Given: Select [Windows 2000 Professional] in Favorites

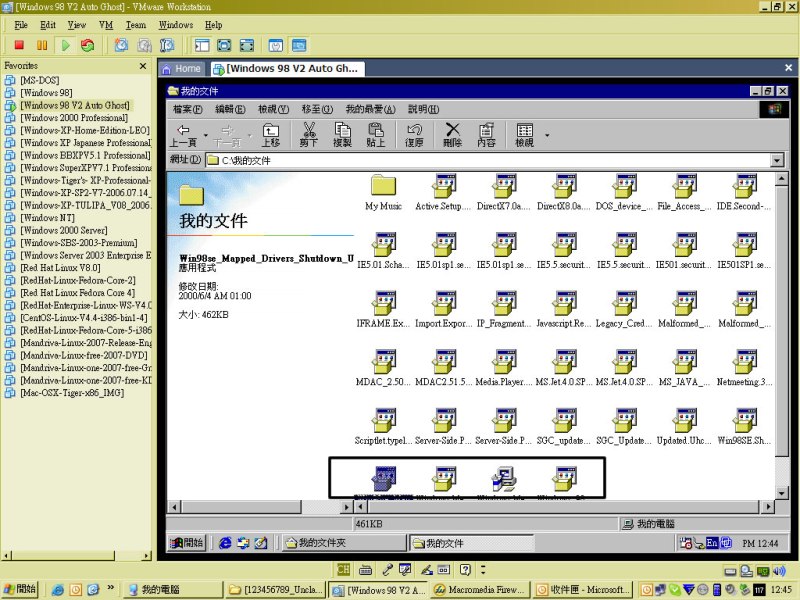Looking at the screenshot, I should pos(74,117).
